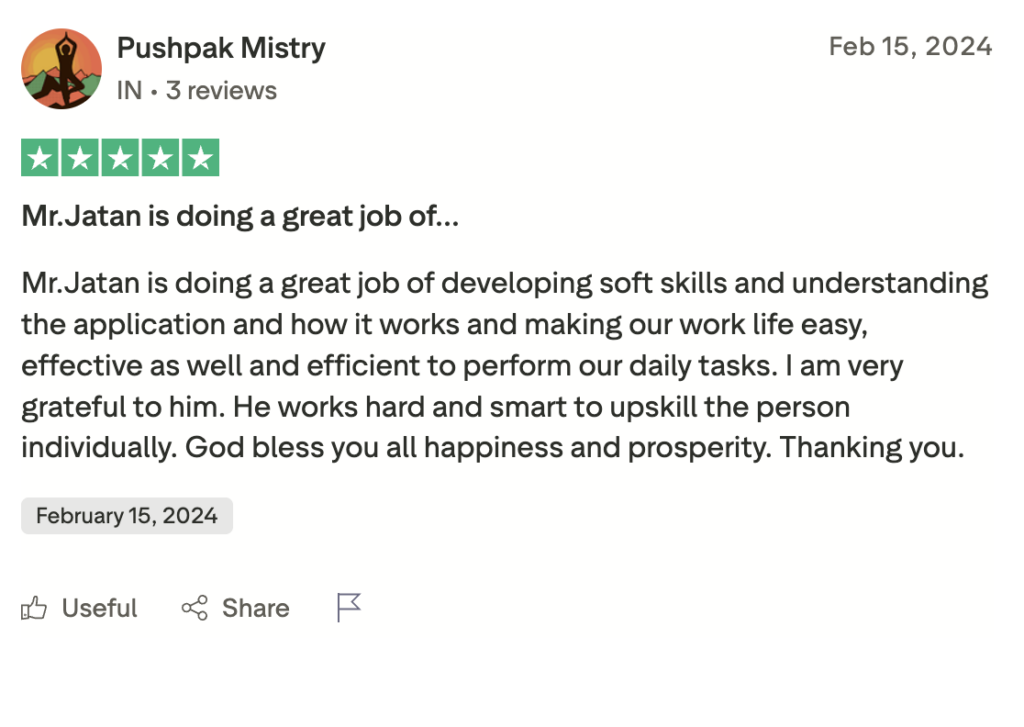The height and width of the screenshot is (727, 1024).
Task: Click the second green rating star
Action: pyautogui.click(x=80, y=158)
